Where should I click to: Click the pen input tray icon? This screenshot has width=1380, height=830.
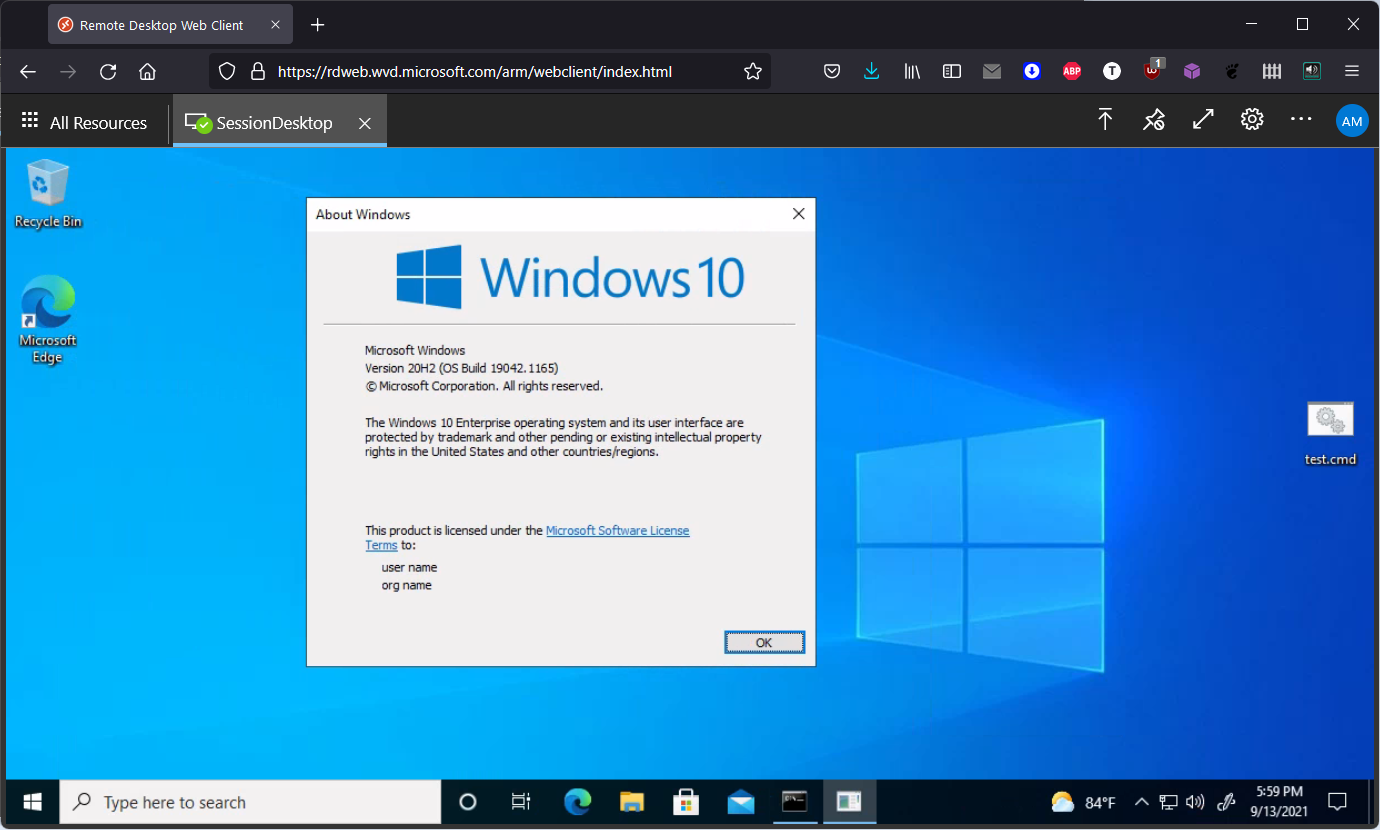1225,802
